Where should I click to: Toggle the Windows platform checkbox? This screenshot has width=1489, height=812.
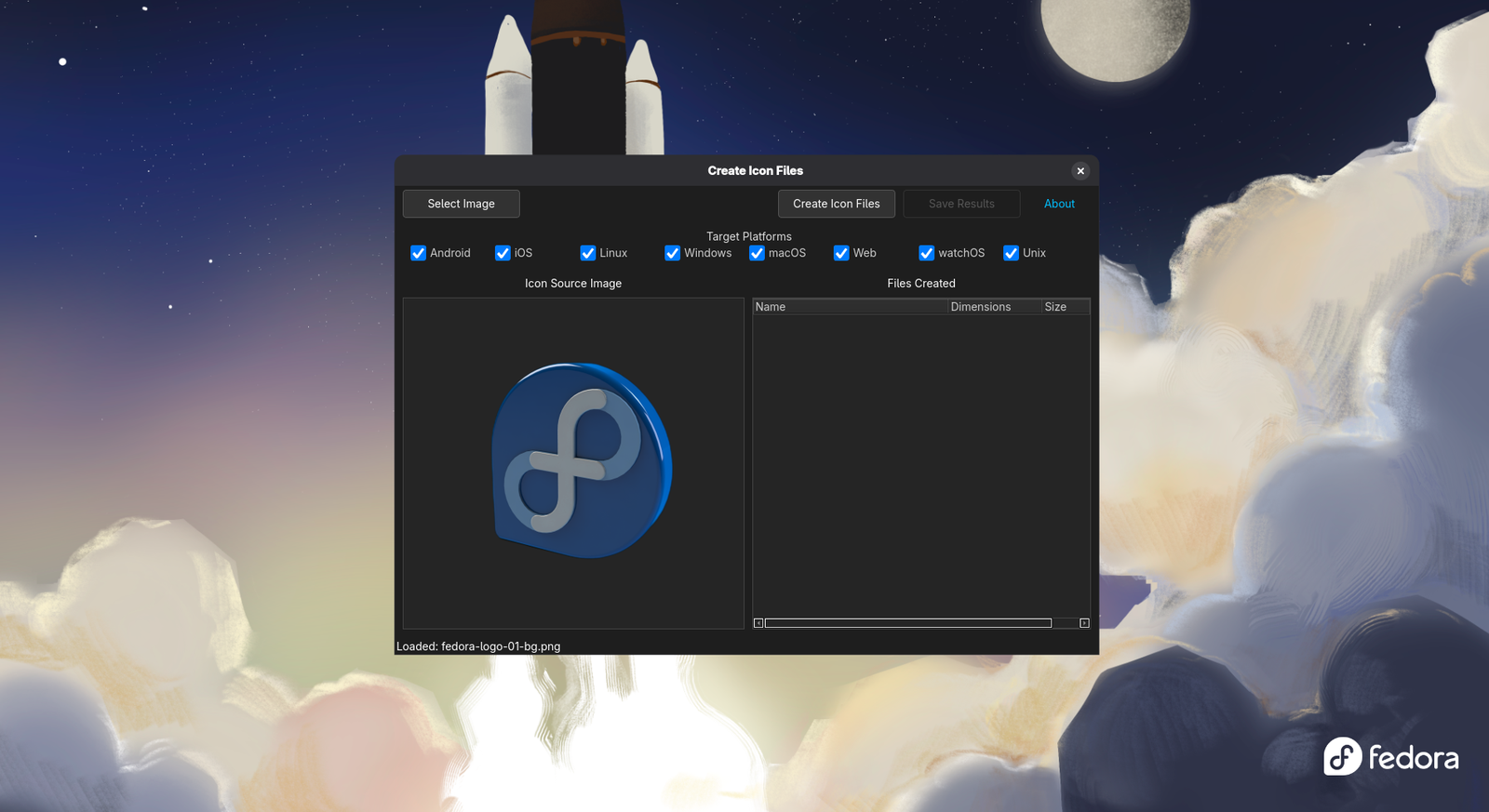672,253
